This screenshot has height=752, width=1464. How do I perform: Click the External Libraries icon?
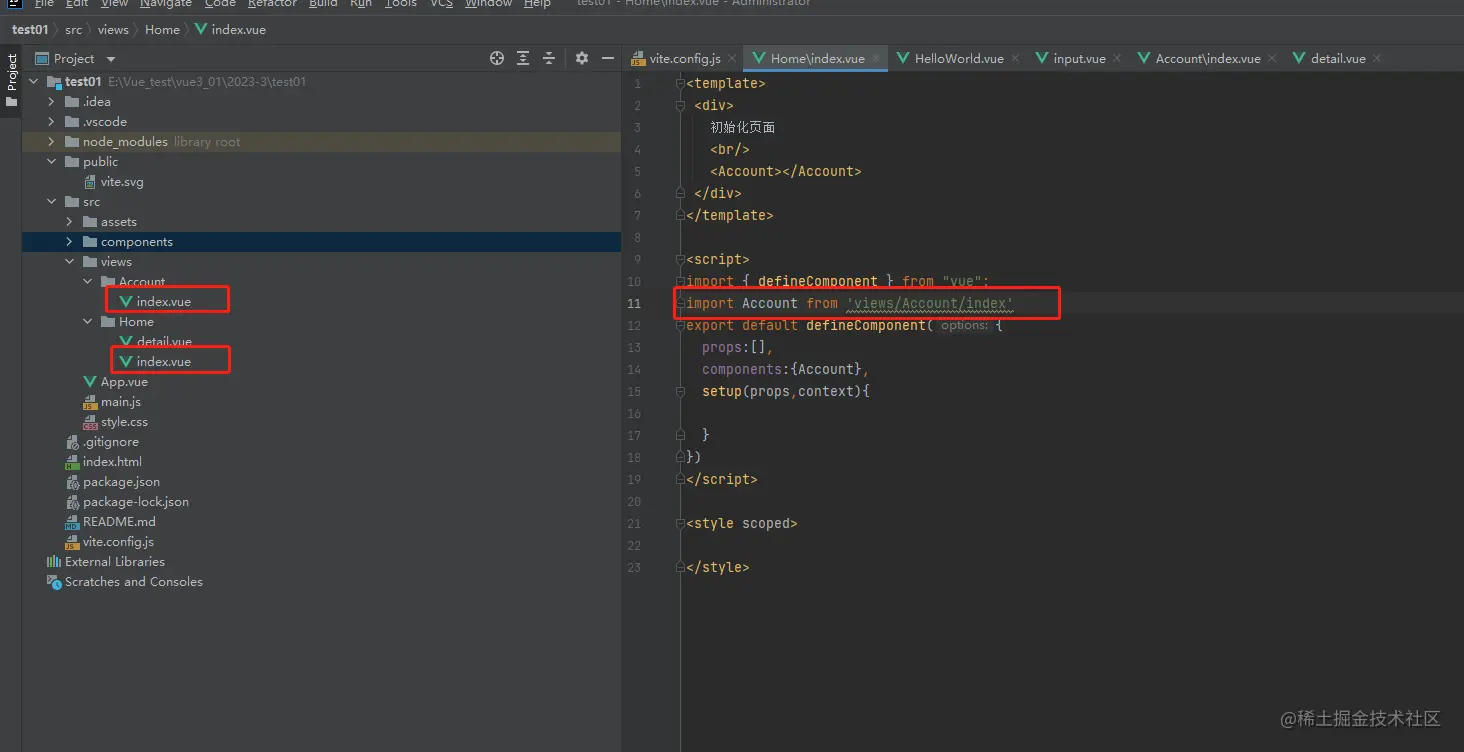54,562
